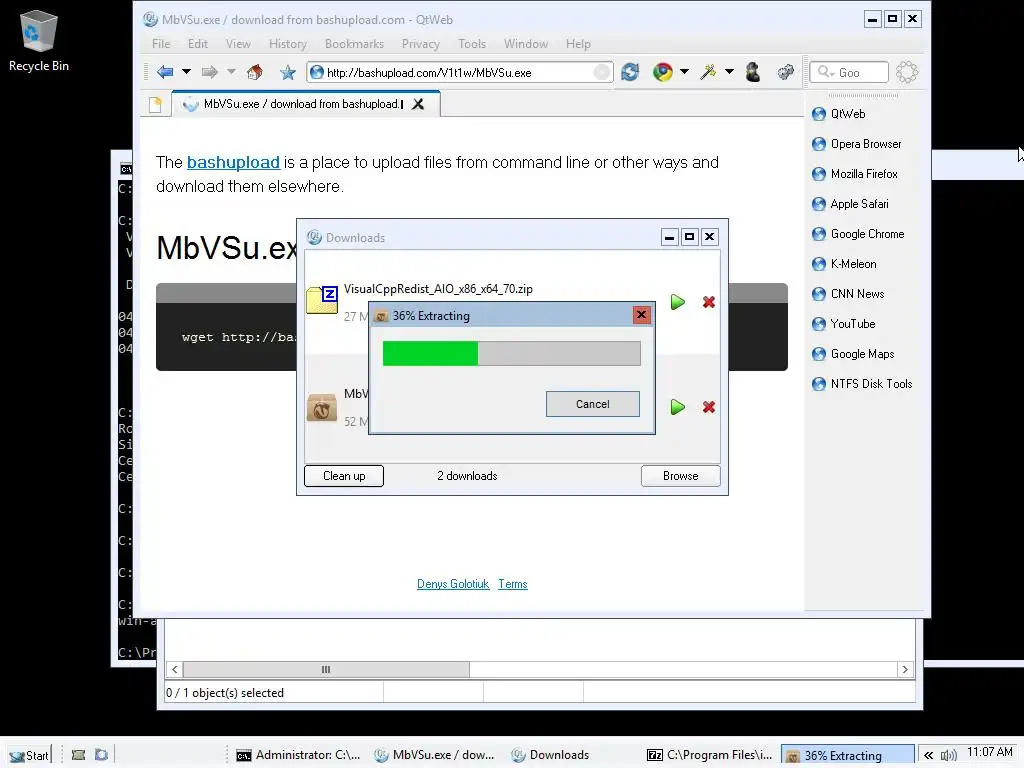The width and height of the screenshot is (1024, 768).
Task: Open the Window menu
Action: point(526,44)
